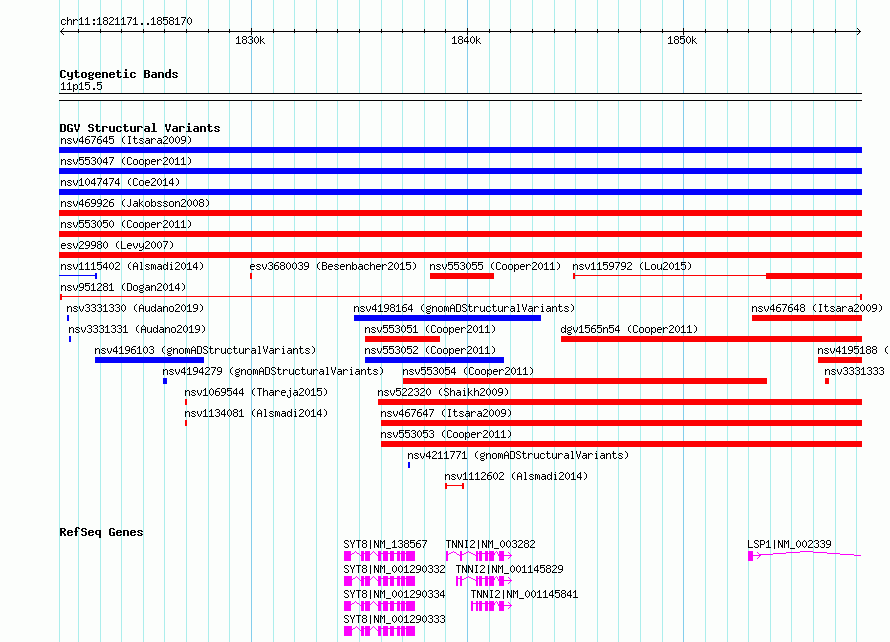Select nsv1115402 (Alsmadi2014) label

point(132,266)
